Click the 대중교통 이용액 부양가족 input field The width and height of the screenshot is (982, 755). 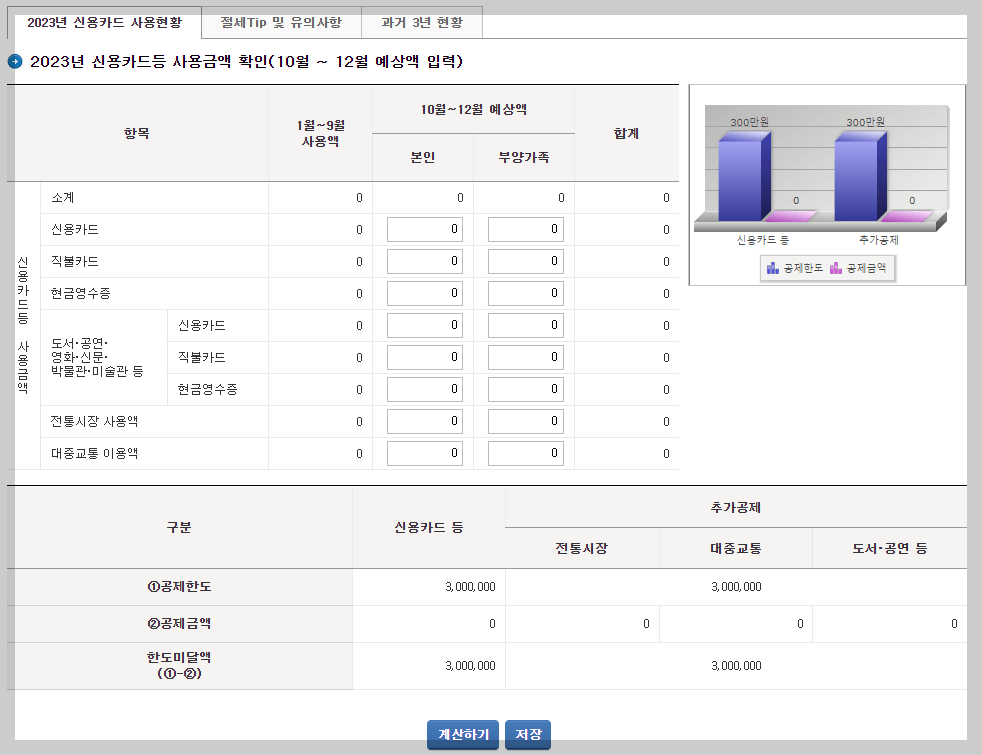[x=525, y=453]
